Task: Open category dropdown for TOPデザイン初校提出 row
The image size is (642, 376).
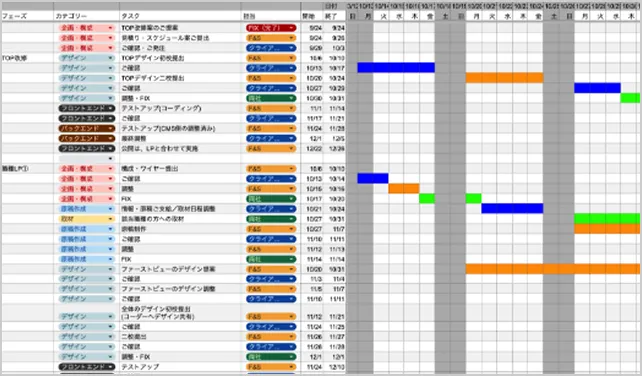Action: [x=86, y=58]
